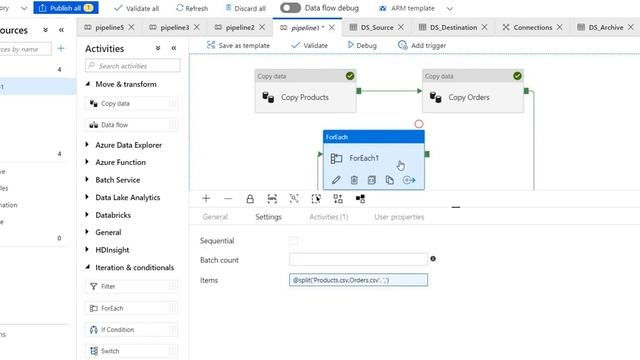The width and height of the screenshot is (640, 360).
Task: Click Save as template
Action: click(x=238, y=45)
